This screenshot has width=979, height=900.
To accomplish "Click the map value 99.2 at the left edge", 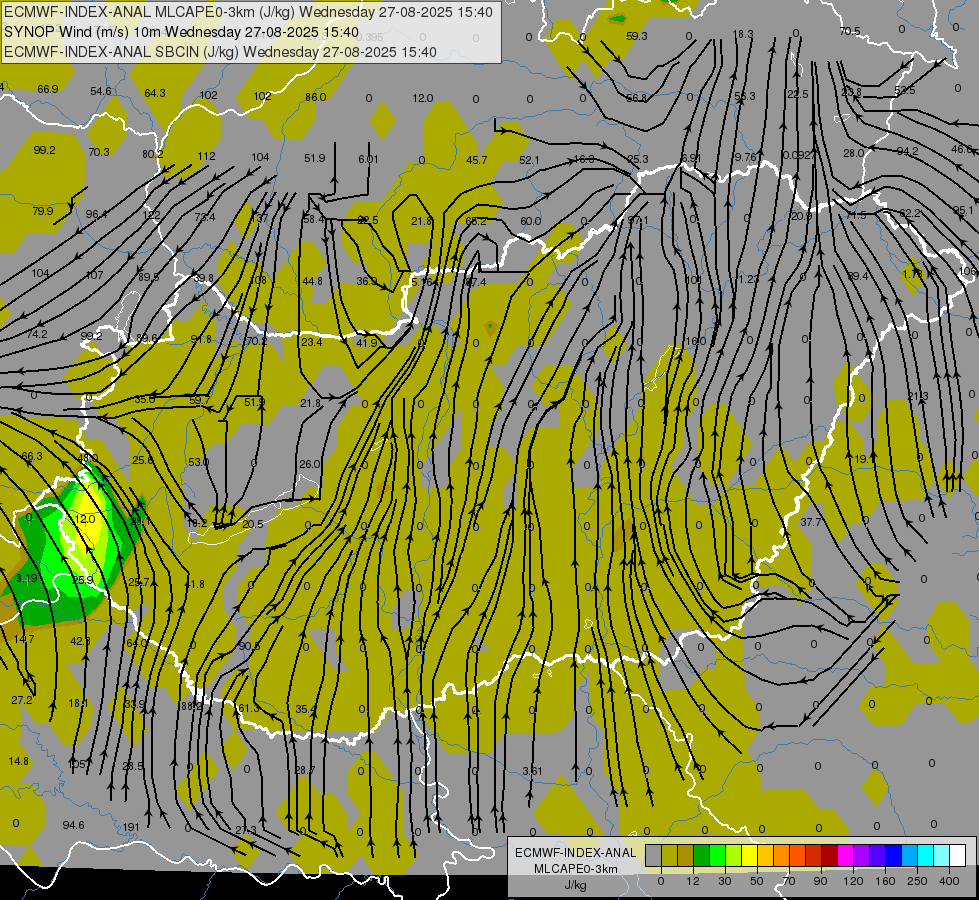I will tap(44, 150).
